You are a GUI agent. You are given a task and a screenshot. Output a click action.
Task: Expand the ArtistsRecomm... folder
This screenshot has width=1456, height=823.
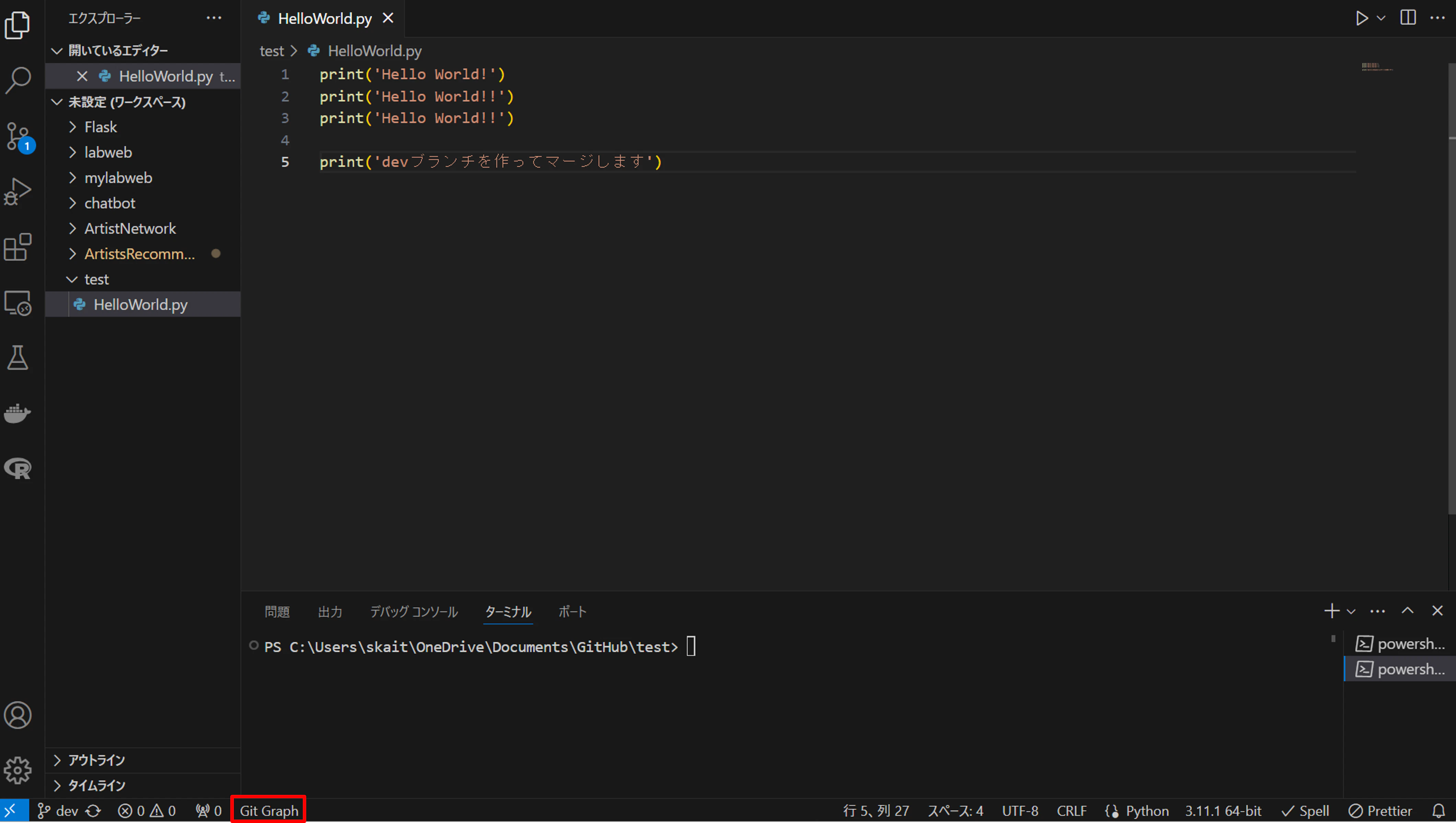click(x=143, y=254)
